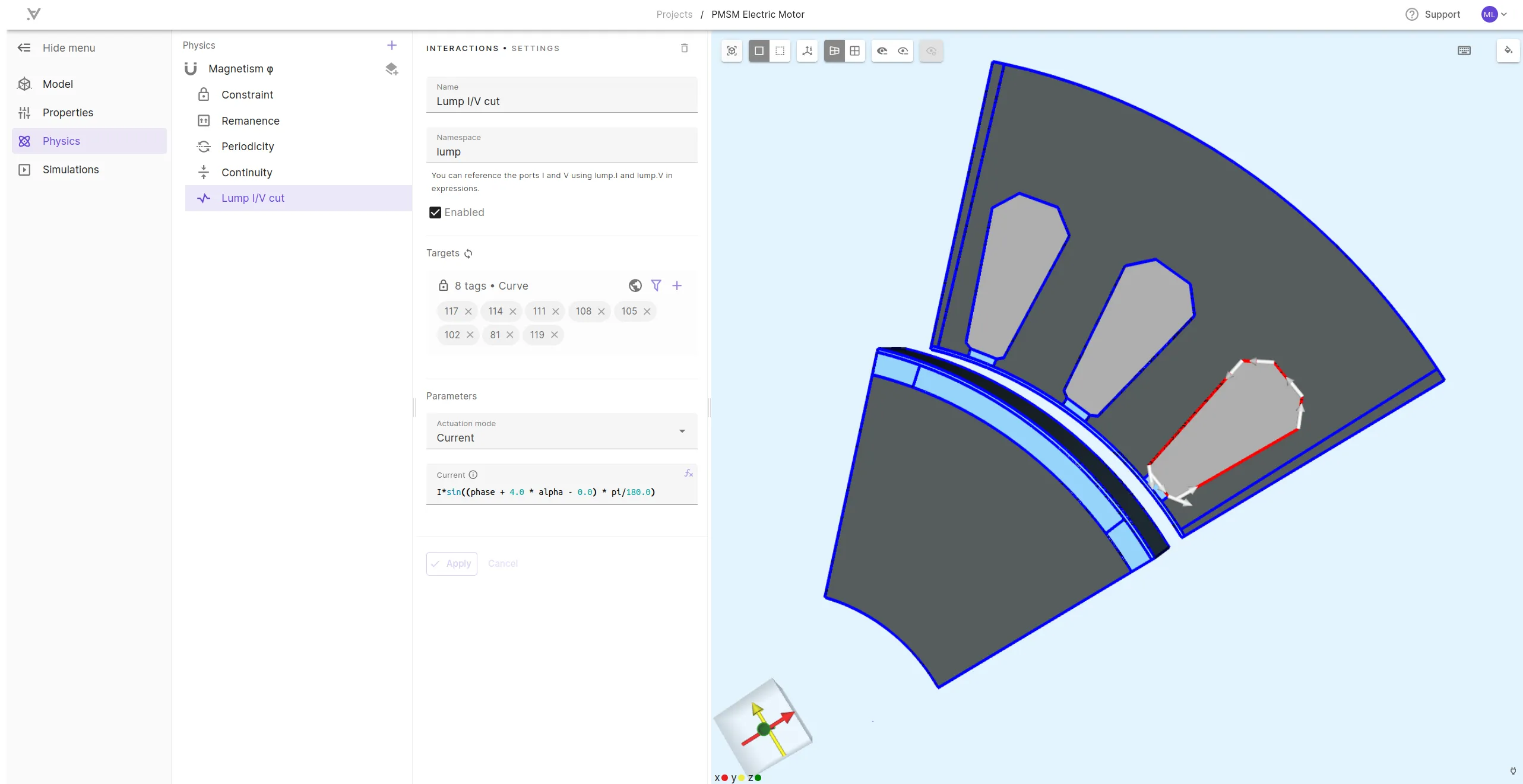Add a target with plus icon

click(677, 286)
